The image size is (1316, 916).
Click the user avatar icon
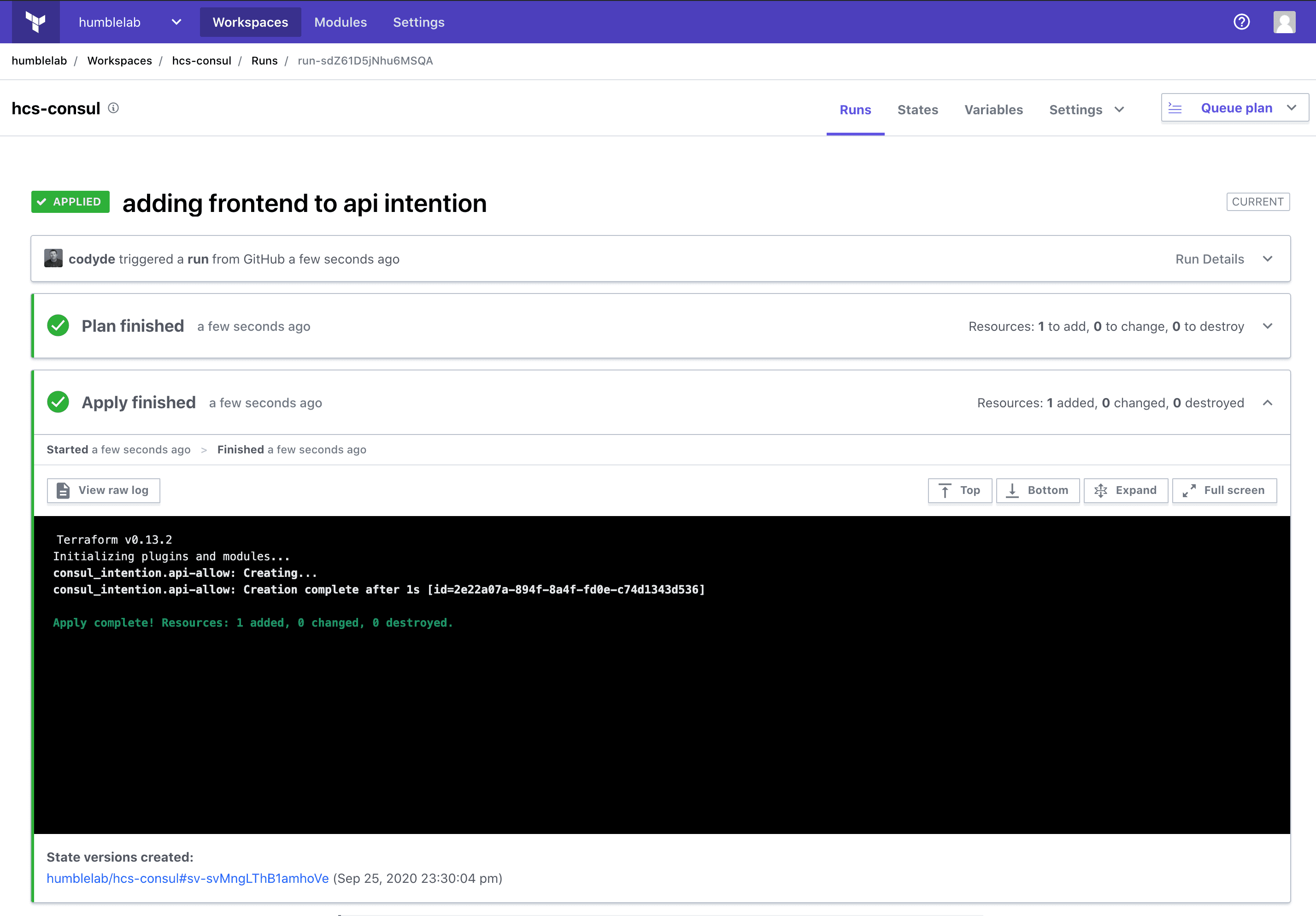coord(1284,22)
